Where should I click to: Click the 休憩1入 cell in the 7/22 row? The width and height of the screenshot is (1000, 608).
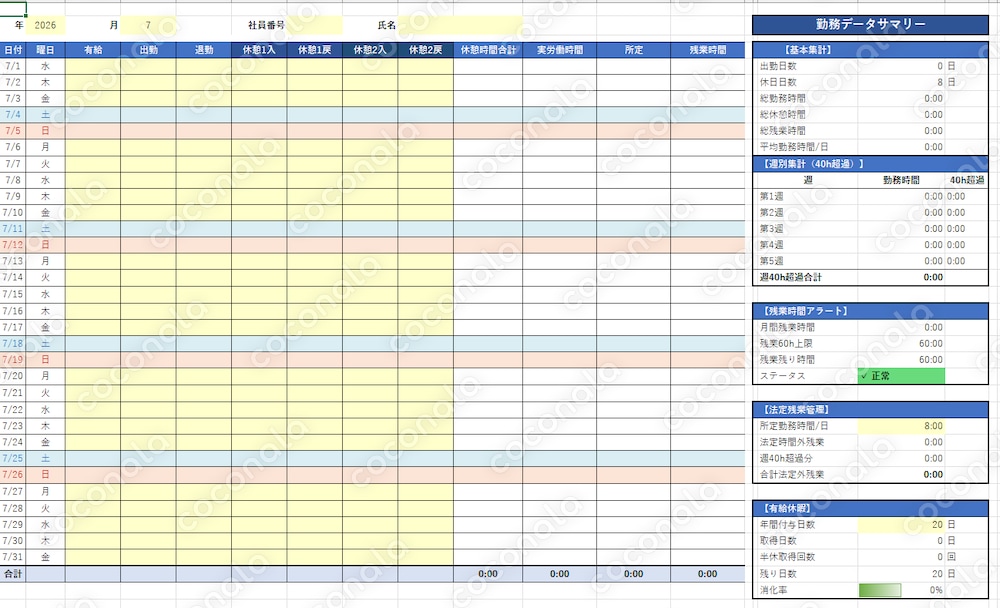pyautogui.click(x=259, y=410)
